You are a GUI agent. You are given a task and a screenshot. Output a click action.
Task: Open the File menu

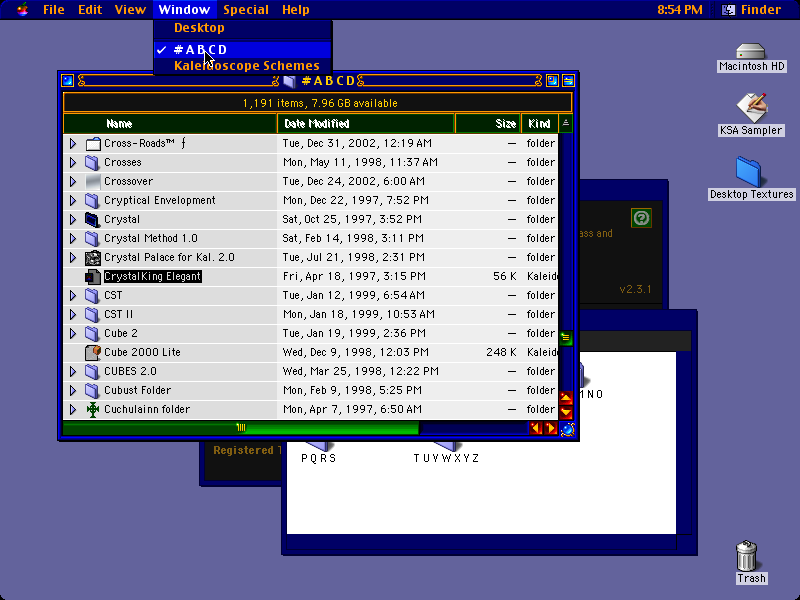pos(54,10)
